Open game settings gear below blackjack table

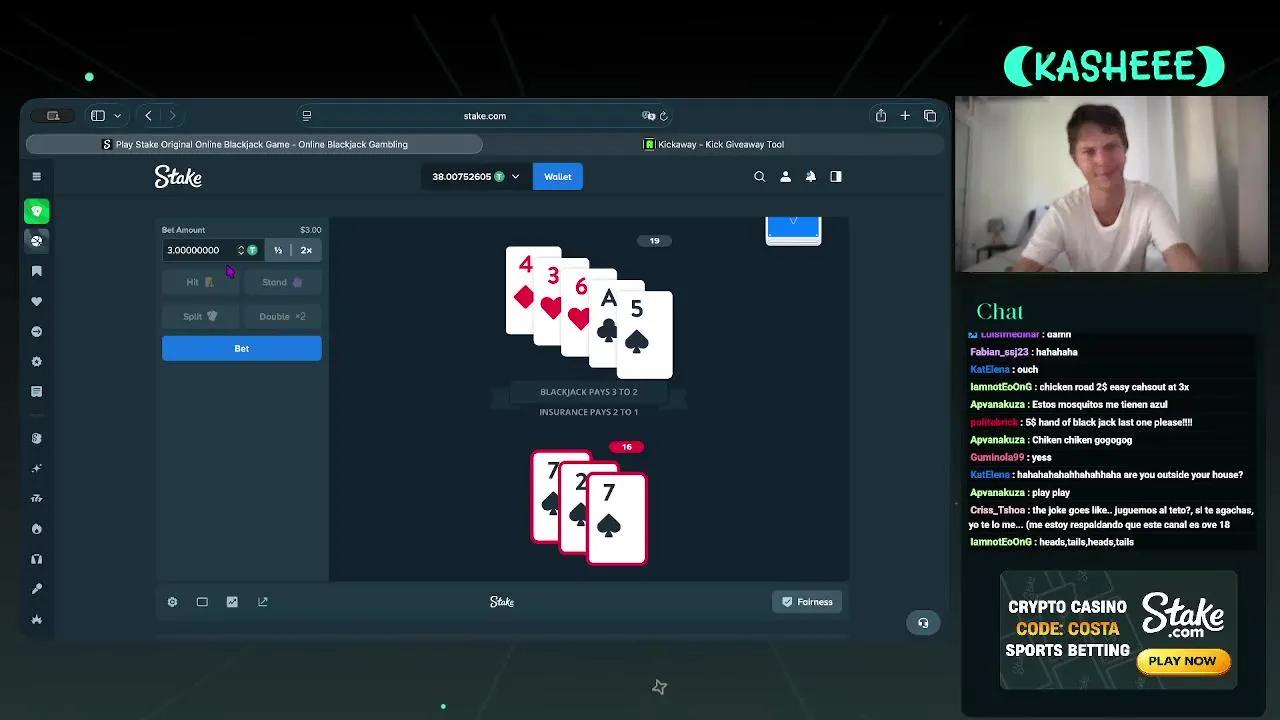coord(172,602)
